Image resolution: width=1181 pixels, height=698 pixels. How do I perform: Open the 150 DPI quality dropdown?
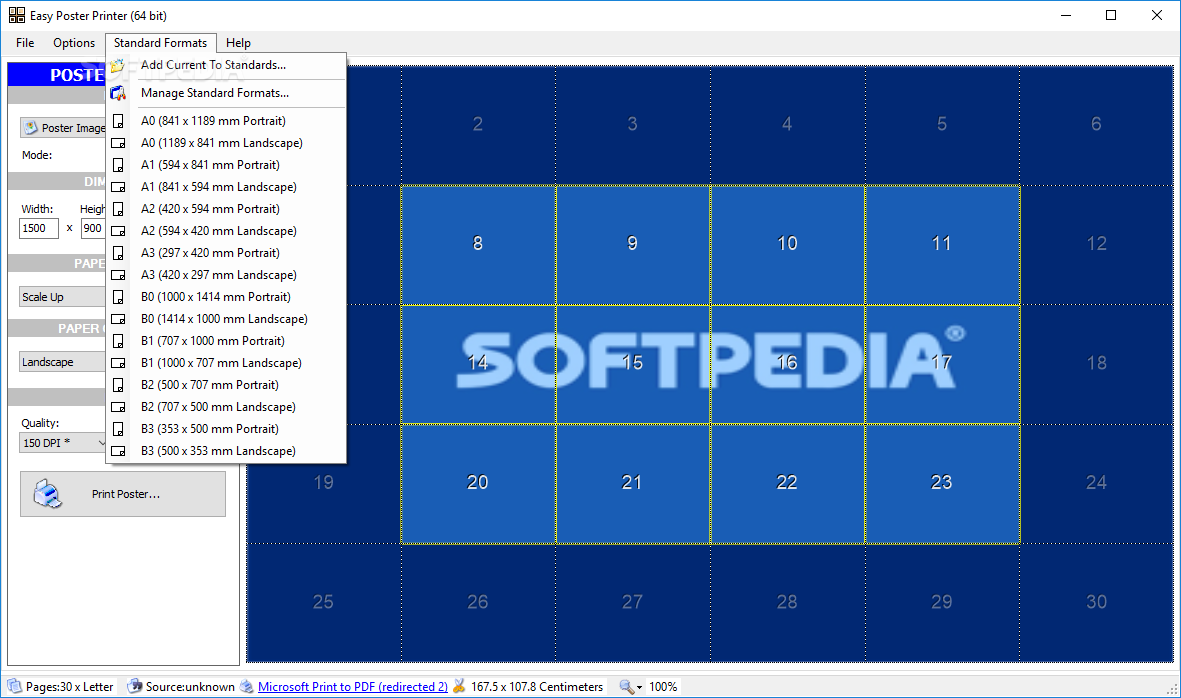coord(63,443)
